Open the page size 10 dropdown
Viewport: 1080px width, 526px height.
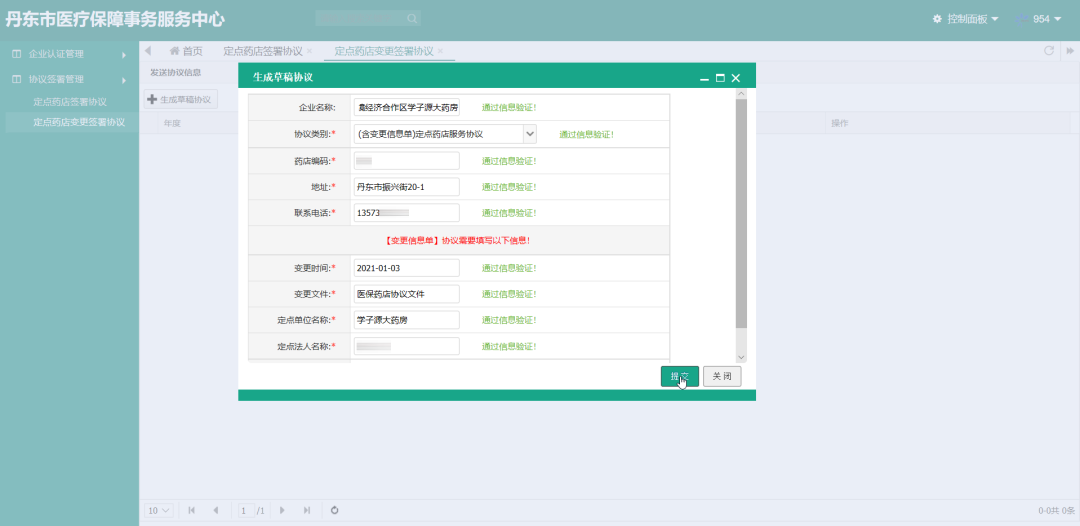tap(158, 510)
